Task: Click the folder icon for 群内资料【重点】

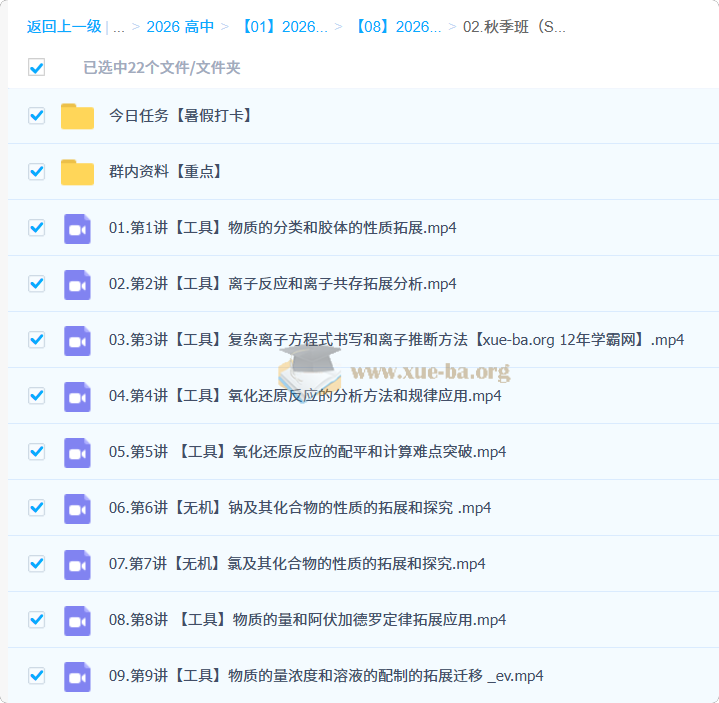Action: pos(77,172)
